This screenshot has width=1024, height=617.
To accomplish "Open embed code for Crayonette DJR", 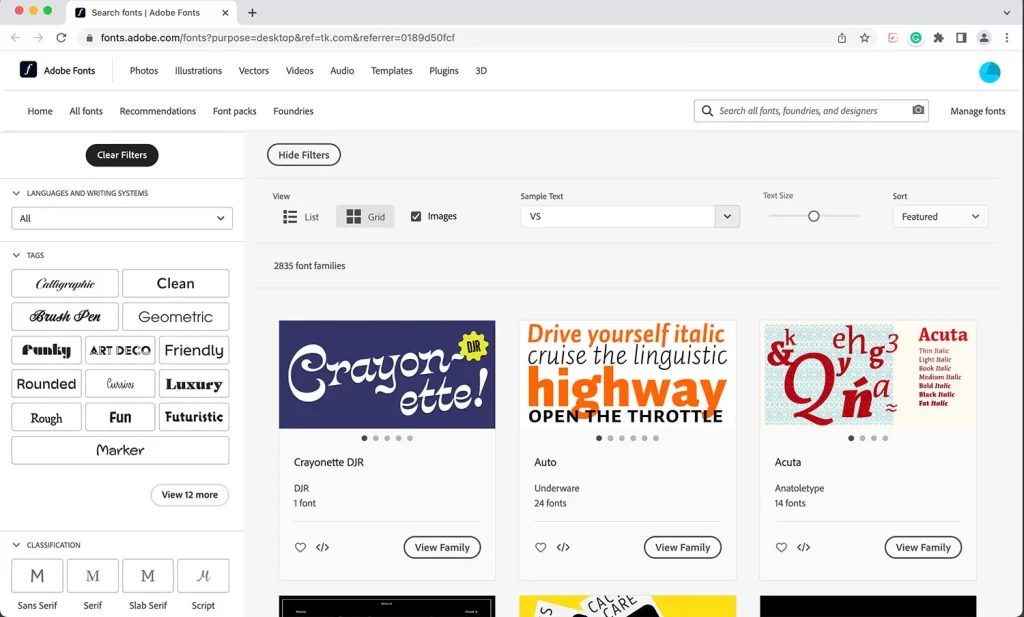I will click(x=323, y=547).
